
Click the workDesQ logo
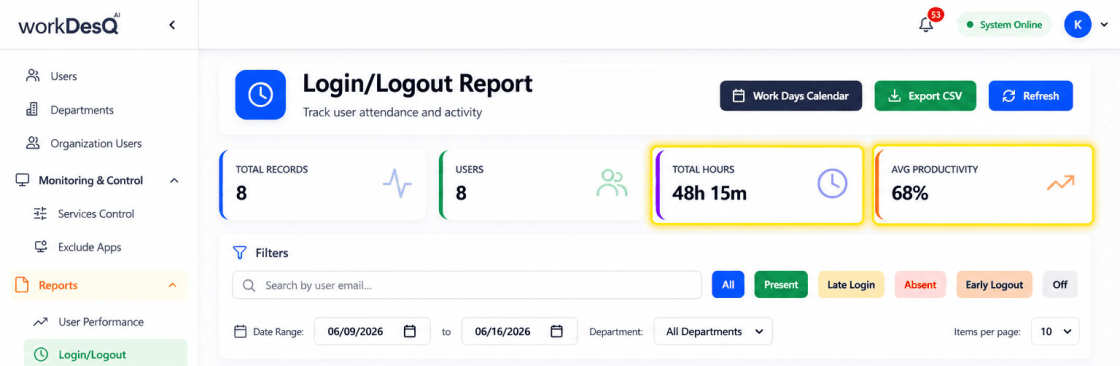tap(69, 25)
